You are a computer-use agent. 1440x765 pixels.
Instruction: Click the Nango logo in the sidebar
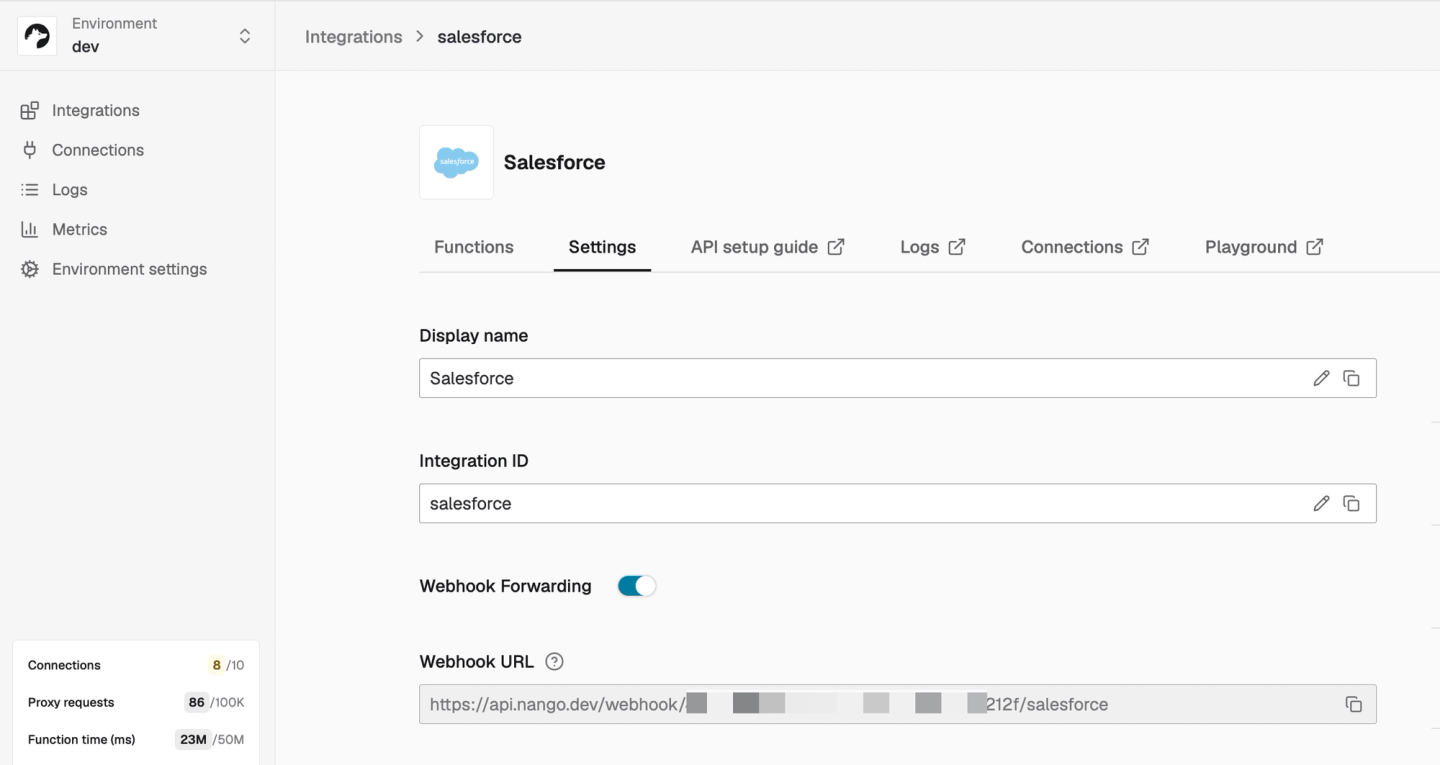click(37, 36)
